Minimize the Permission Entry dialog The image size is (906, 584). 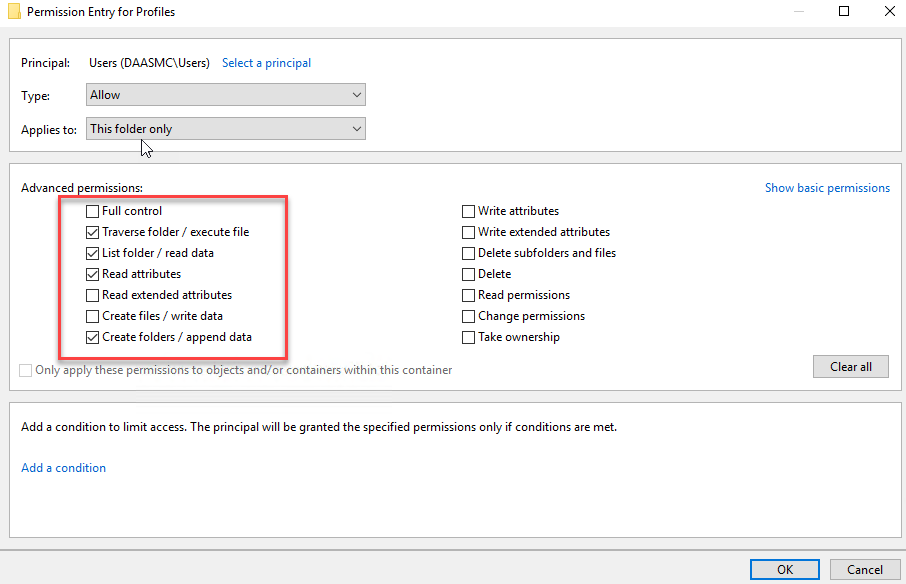point(797,12)
